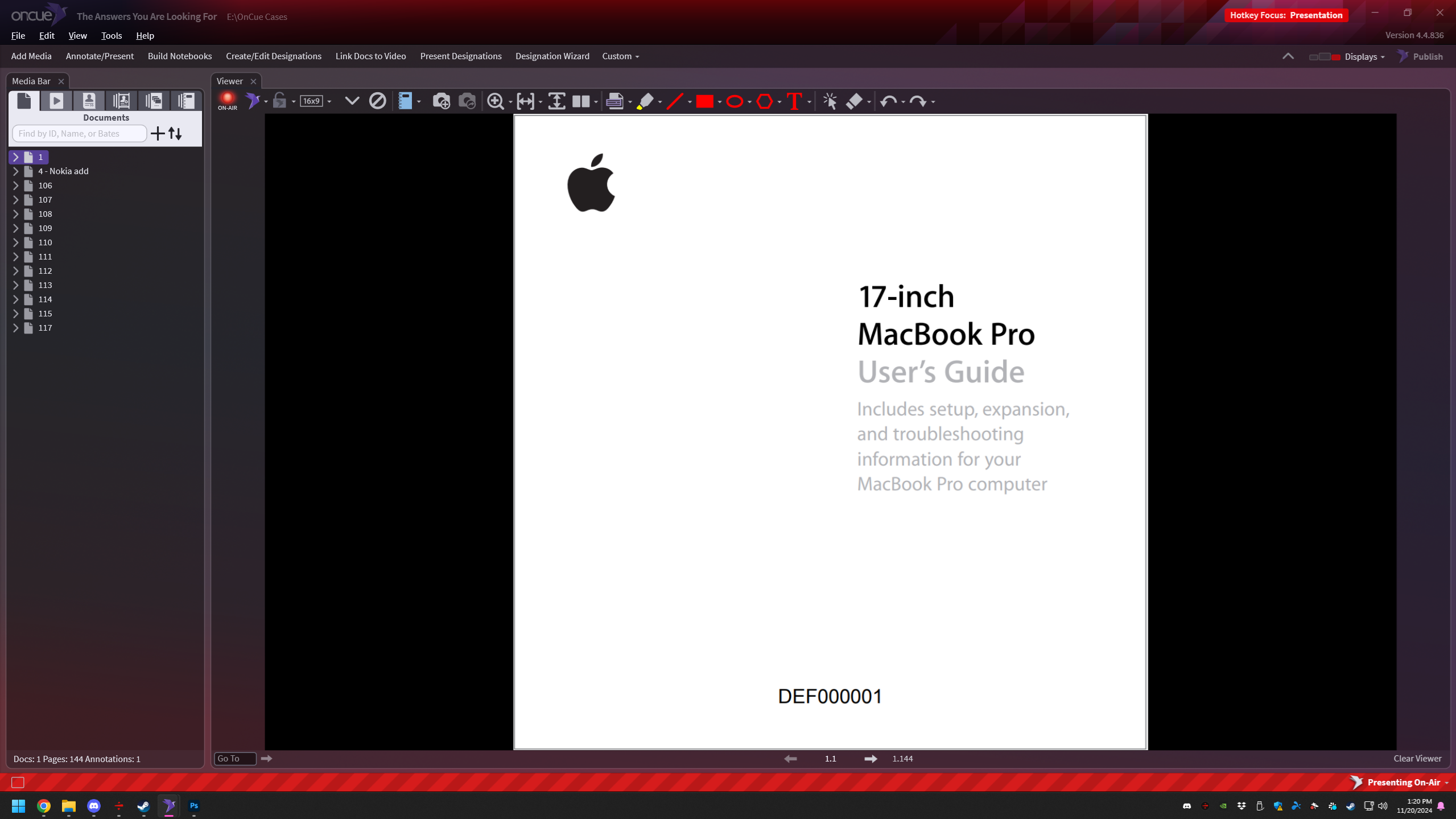Screen dimensions: 1456x819
Task: Select the red line drawing tool
Action: click(x=674, y=101)
